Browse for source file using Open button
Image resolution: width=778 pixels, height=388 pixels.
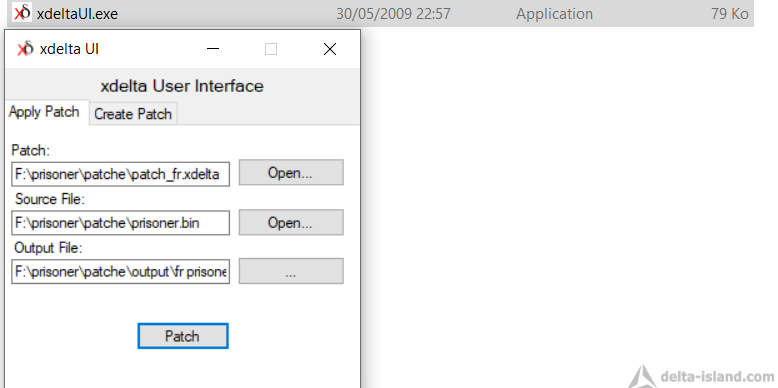291,222
